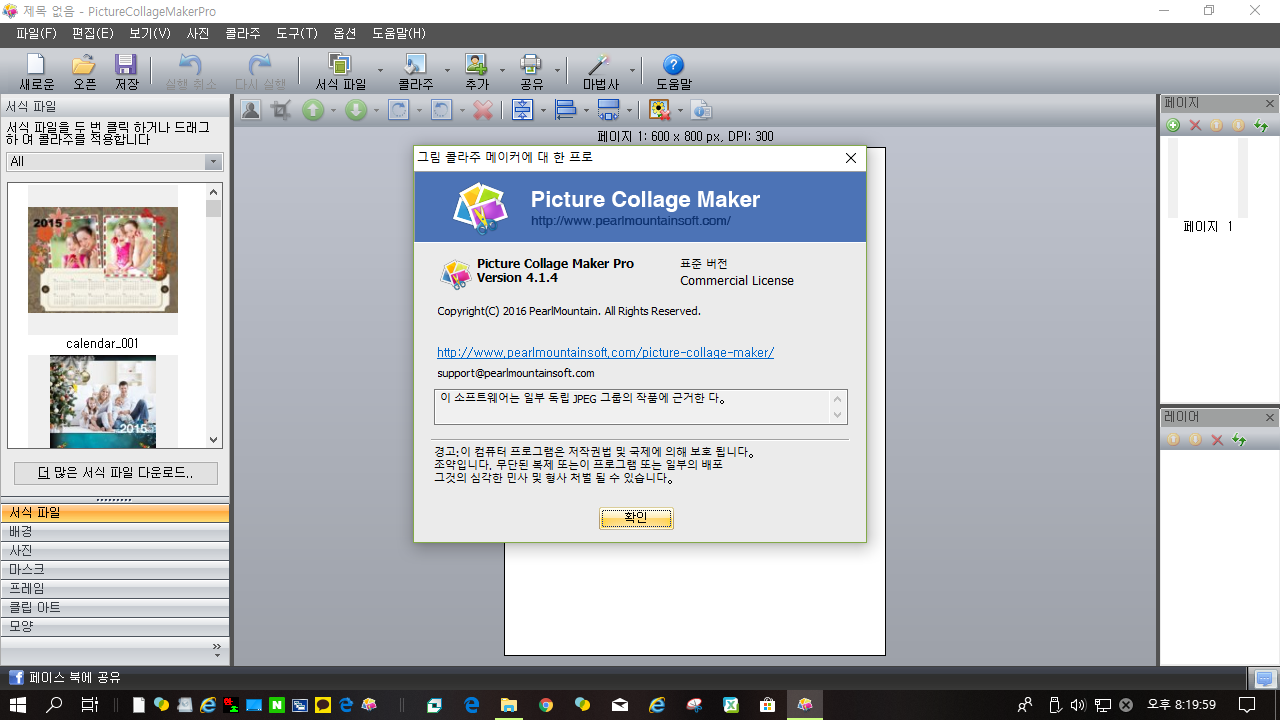Select the calendar_001 template thumbnail
Image resolution: width=1280 pixels, height=720 pixels.
103,260
